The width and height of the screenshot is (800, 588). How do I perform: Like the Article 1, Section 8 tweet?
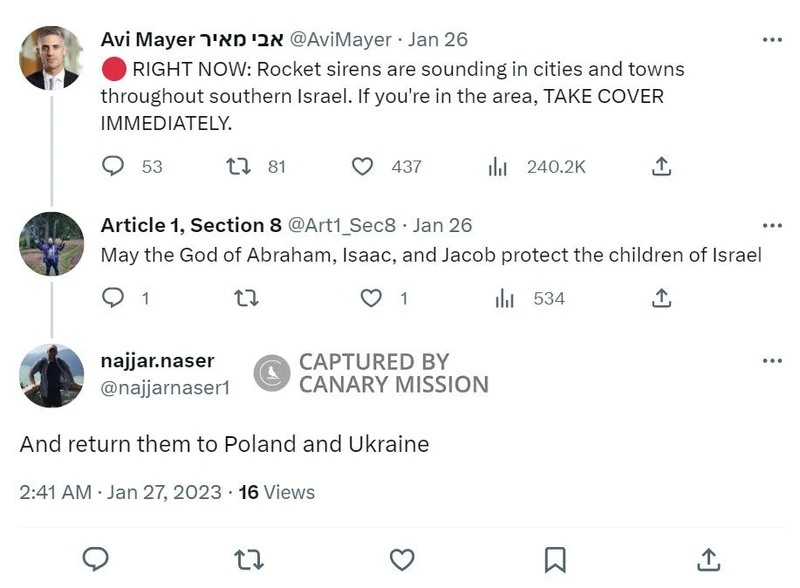[x=371, y=297]
